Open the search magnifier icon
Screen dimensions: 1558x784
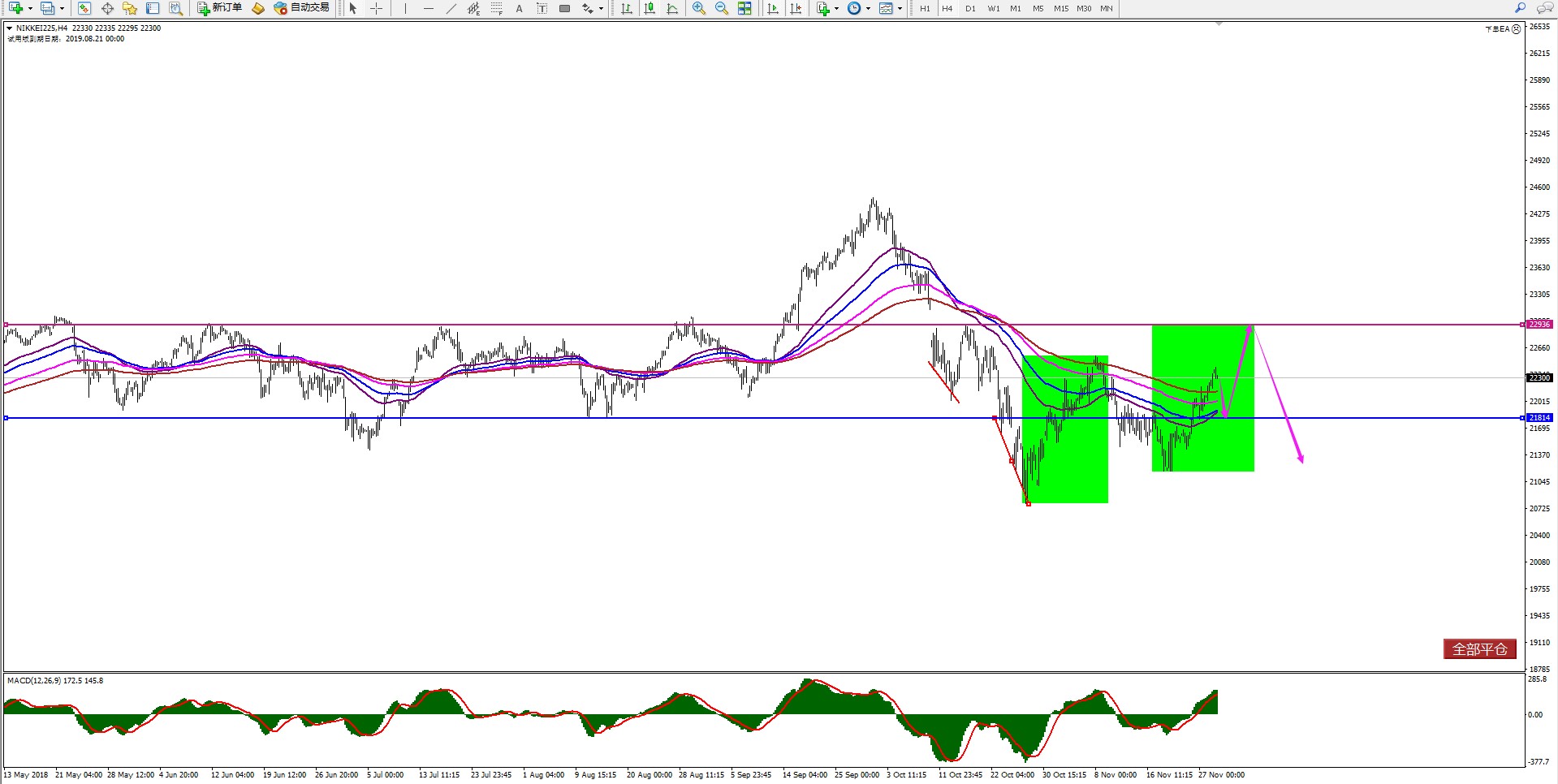click(x=1520, y=7)
